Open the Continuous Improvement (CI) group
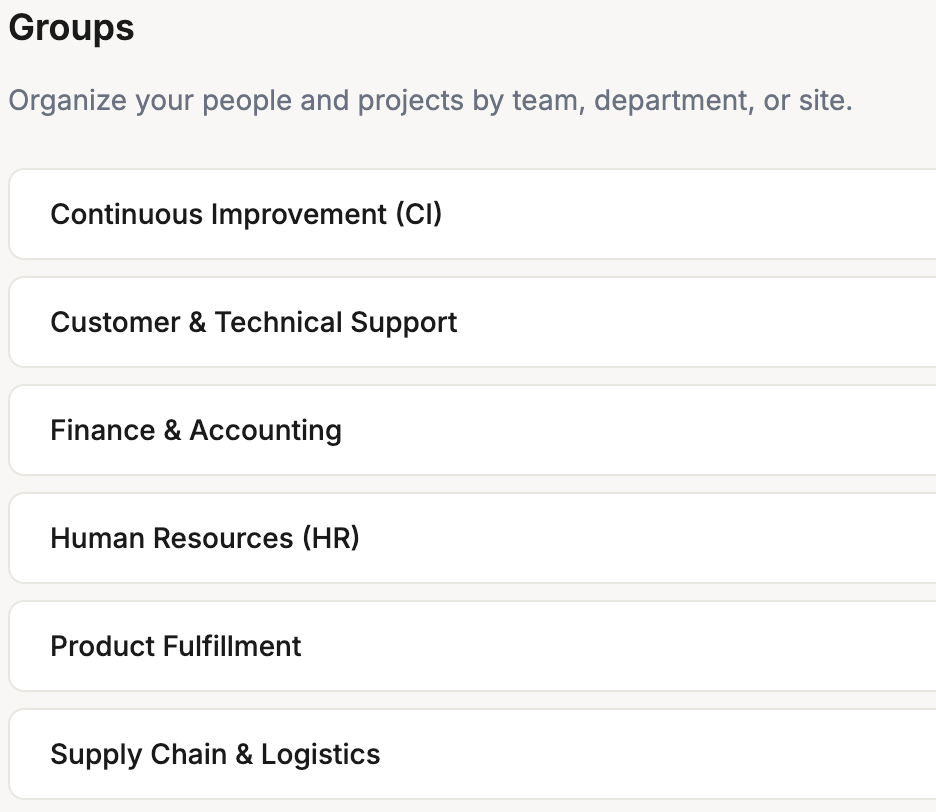 pyautogui.click(x=246, y=214)
